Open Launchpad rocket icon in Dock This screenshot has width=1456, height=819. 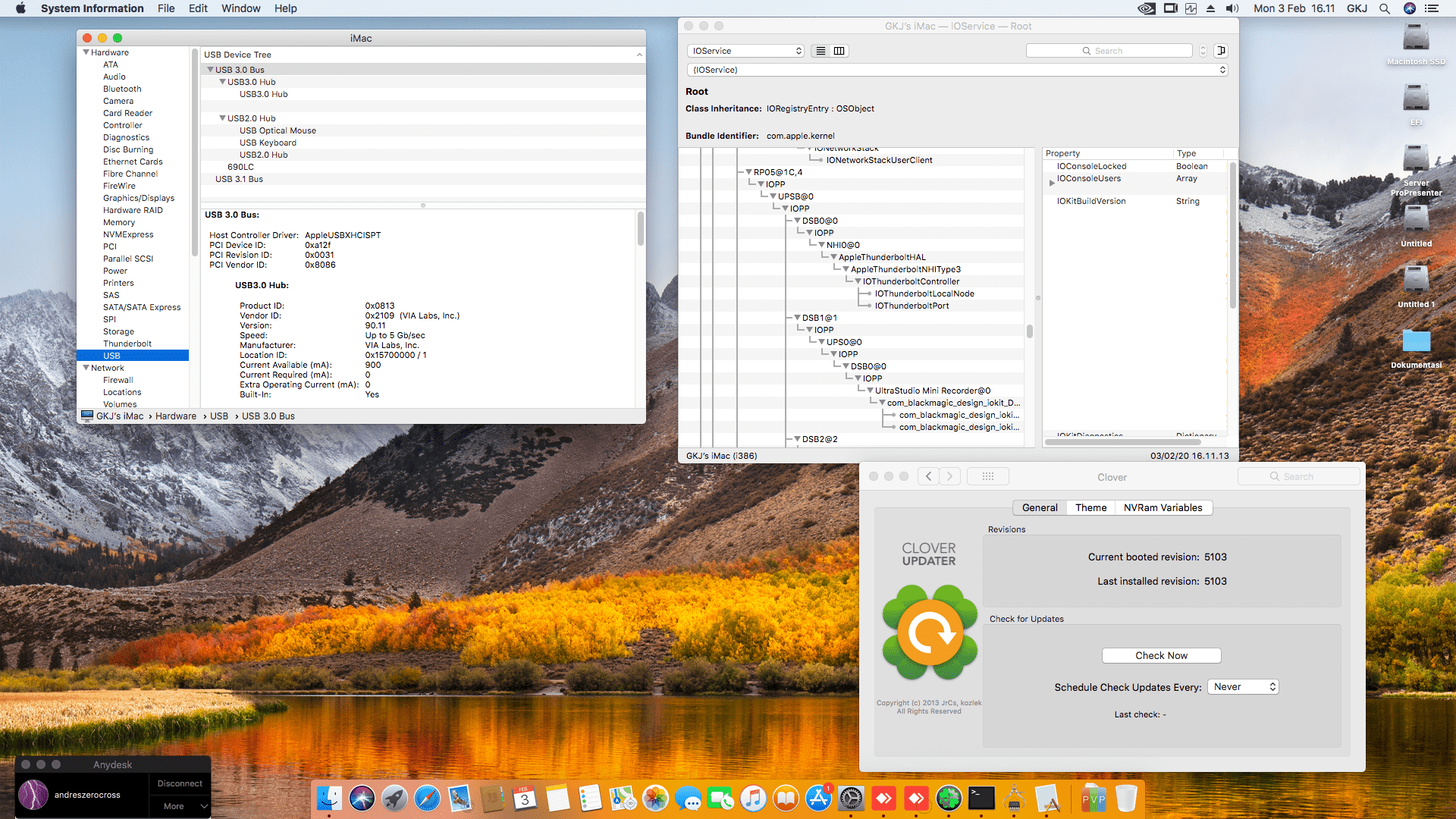tap(394, 799)
